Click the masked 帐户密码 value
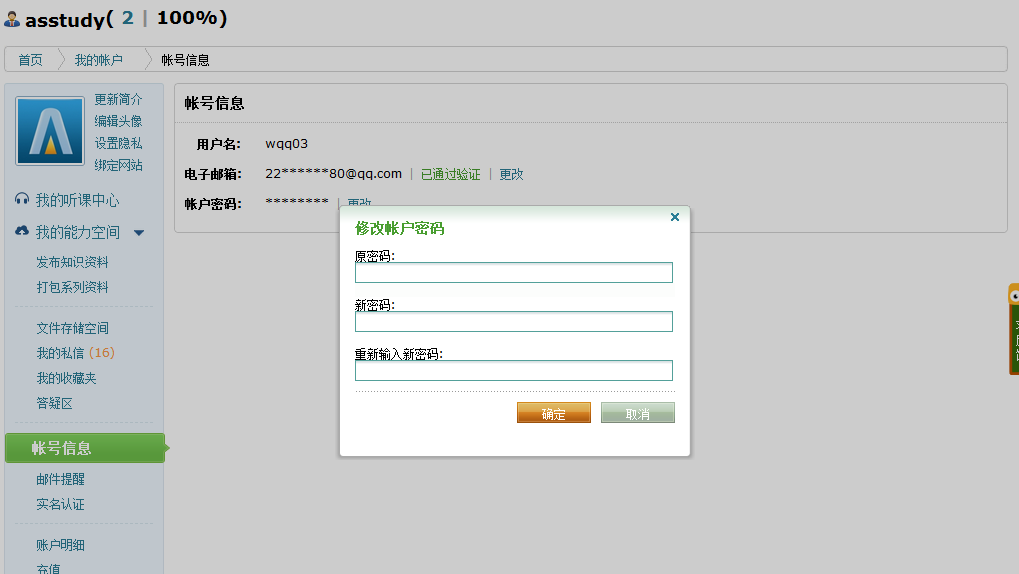The width and height of the screenshot is (1019, 574). (x=297, y=202)
